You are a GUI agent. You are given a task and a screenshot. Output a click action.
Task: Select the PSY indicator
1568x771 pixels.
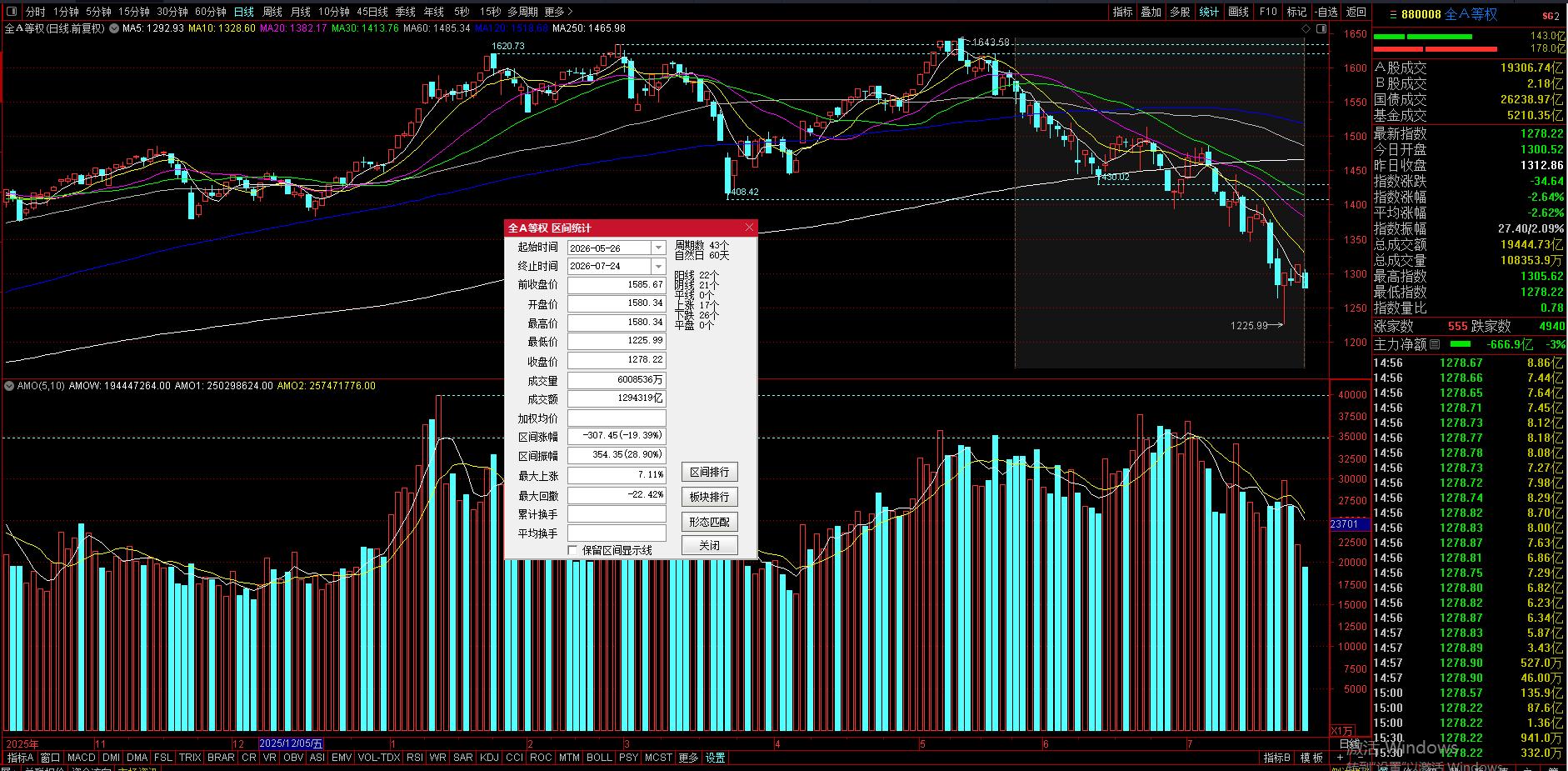pyautogui.click(x=629, y=758)
